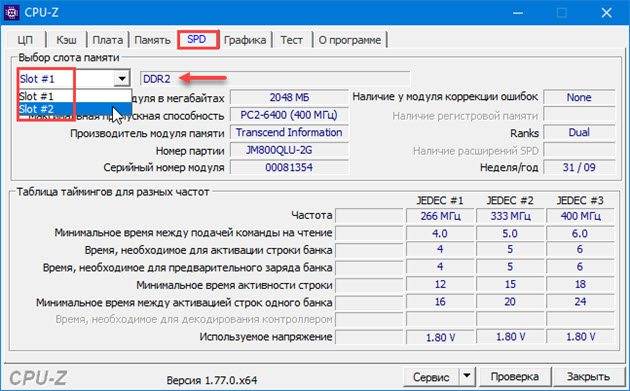Open the Графика tab
630x391 pixels.
coord(245,40)
